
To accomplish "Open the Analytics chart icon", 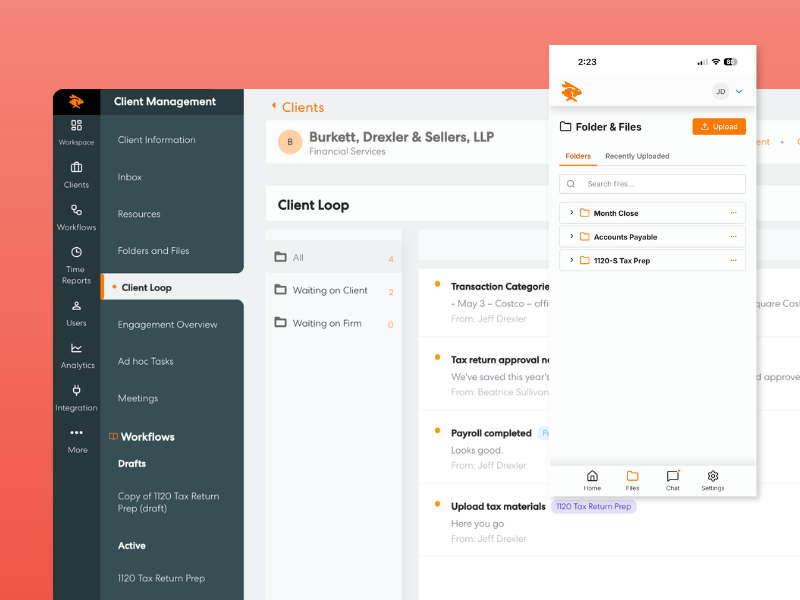I will (x=77, y=348).
